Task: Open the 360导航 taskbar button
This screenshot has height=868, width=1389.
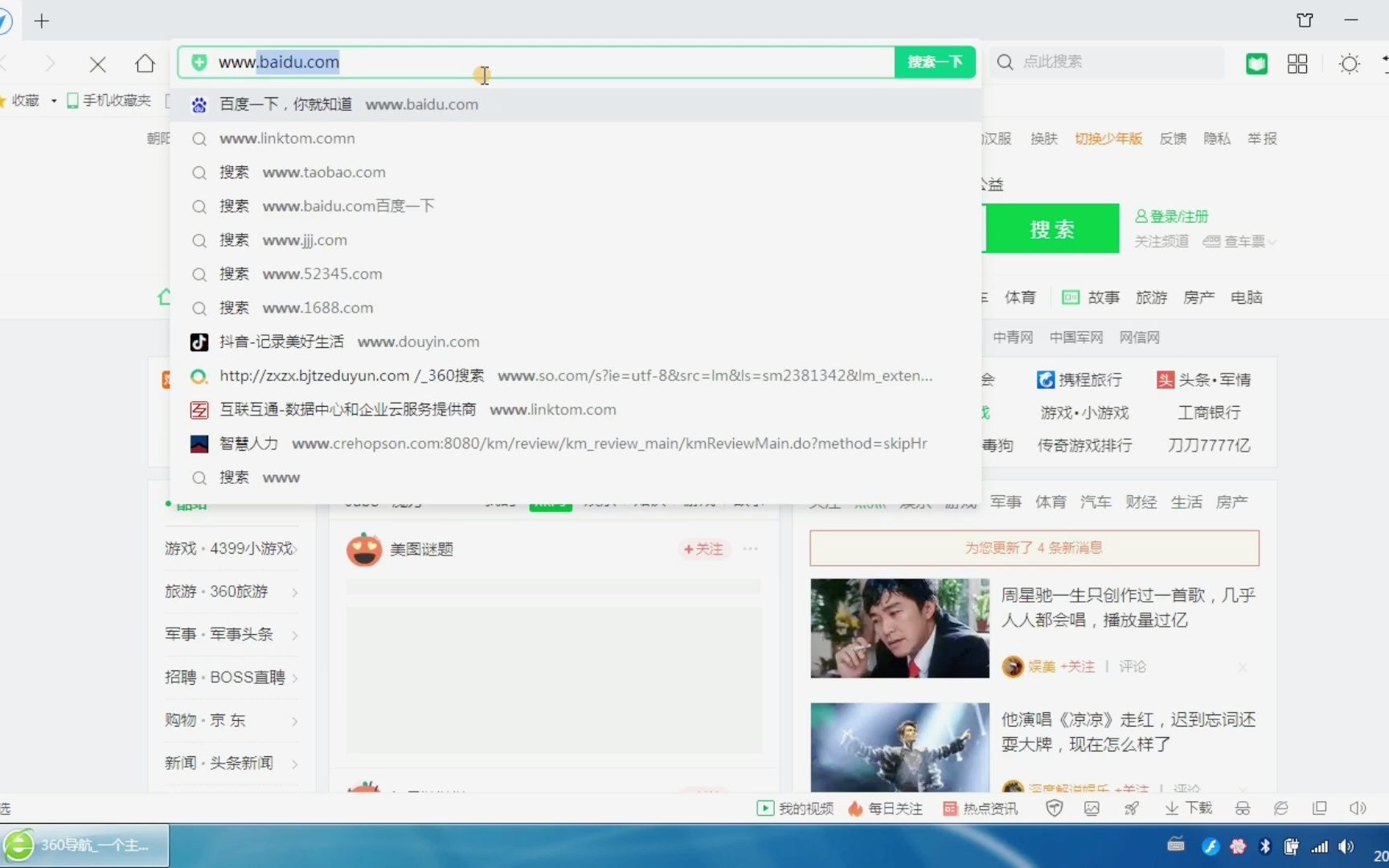Action: [85, 845]
